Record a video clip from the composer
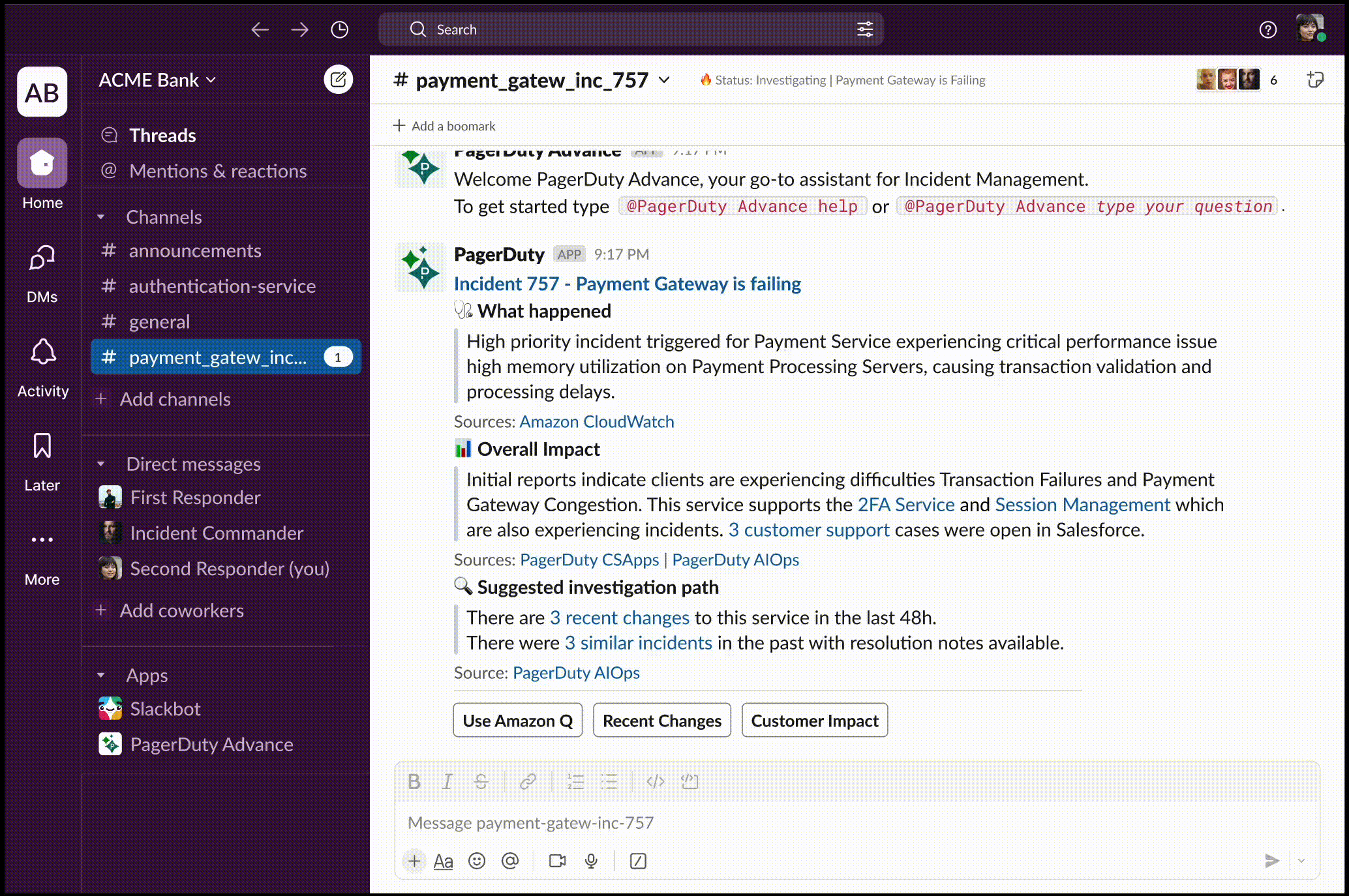This screenshot has height=896, width=1349. 556,861
